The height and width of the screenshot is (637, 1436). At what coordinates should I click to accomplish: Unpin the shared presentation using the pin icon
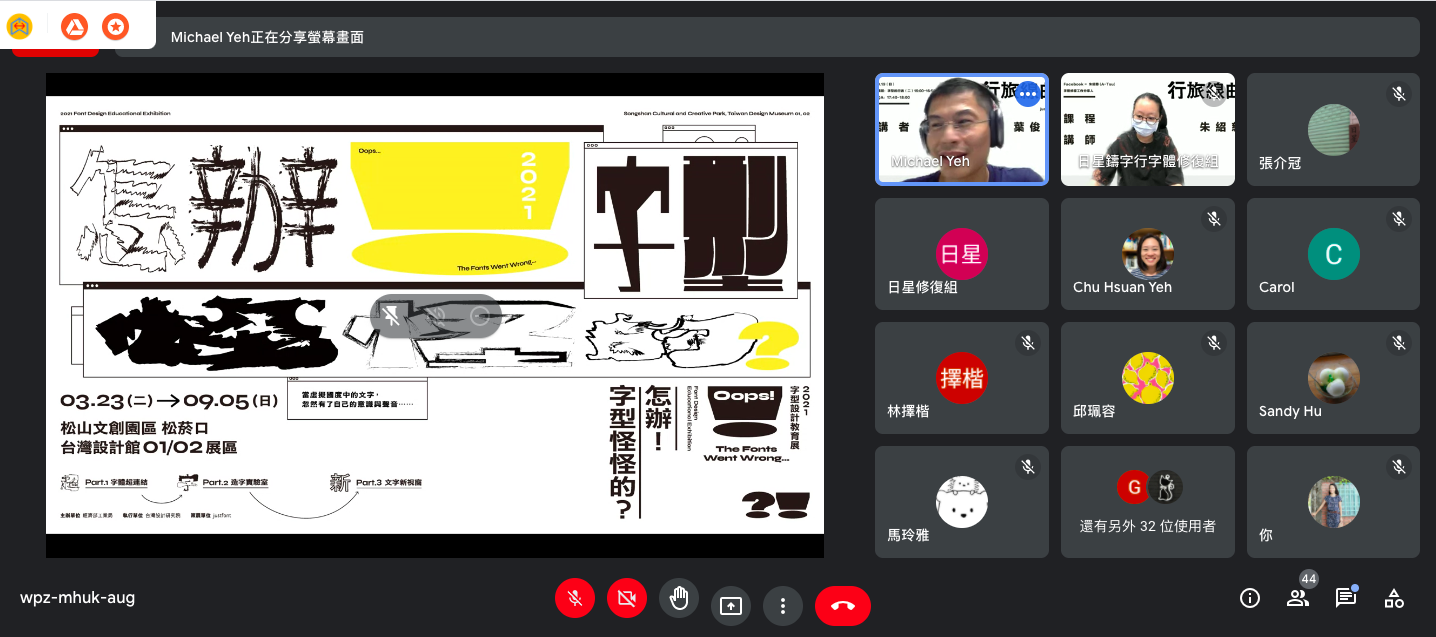[x=391, y=316]
